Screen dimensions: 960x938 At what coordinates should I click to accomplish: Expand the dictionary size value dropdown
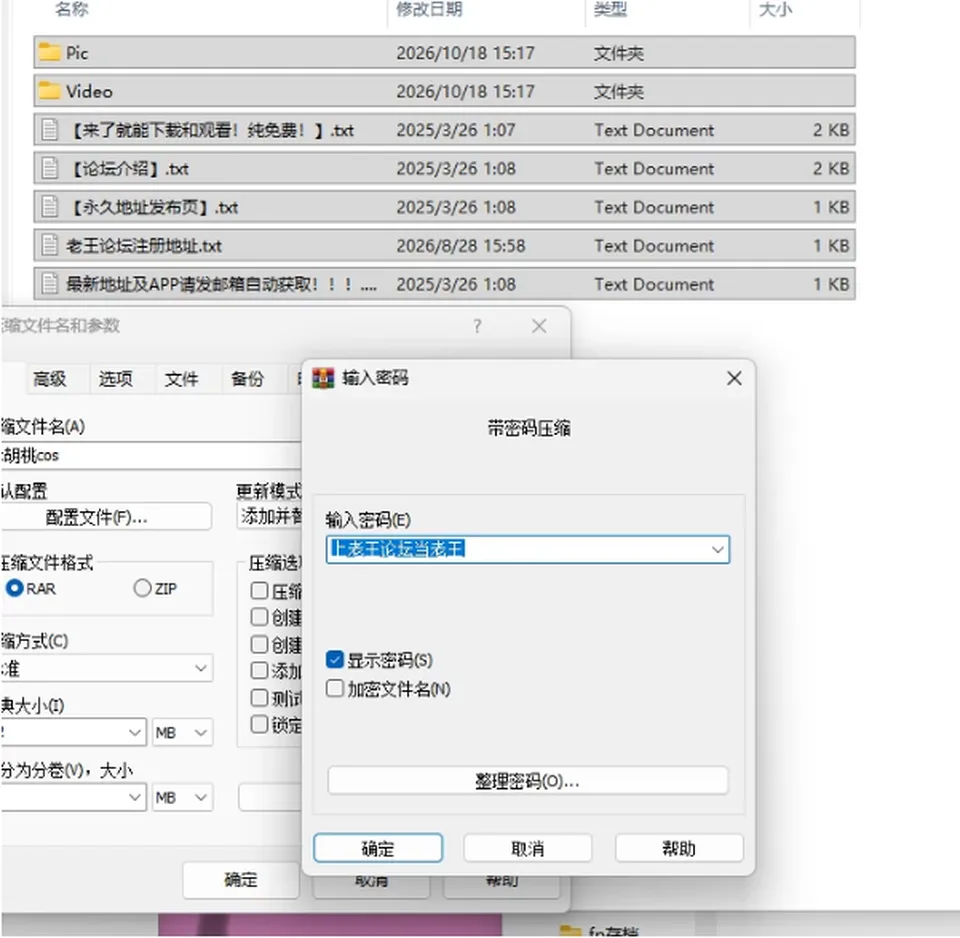135,732
